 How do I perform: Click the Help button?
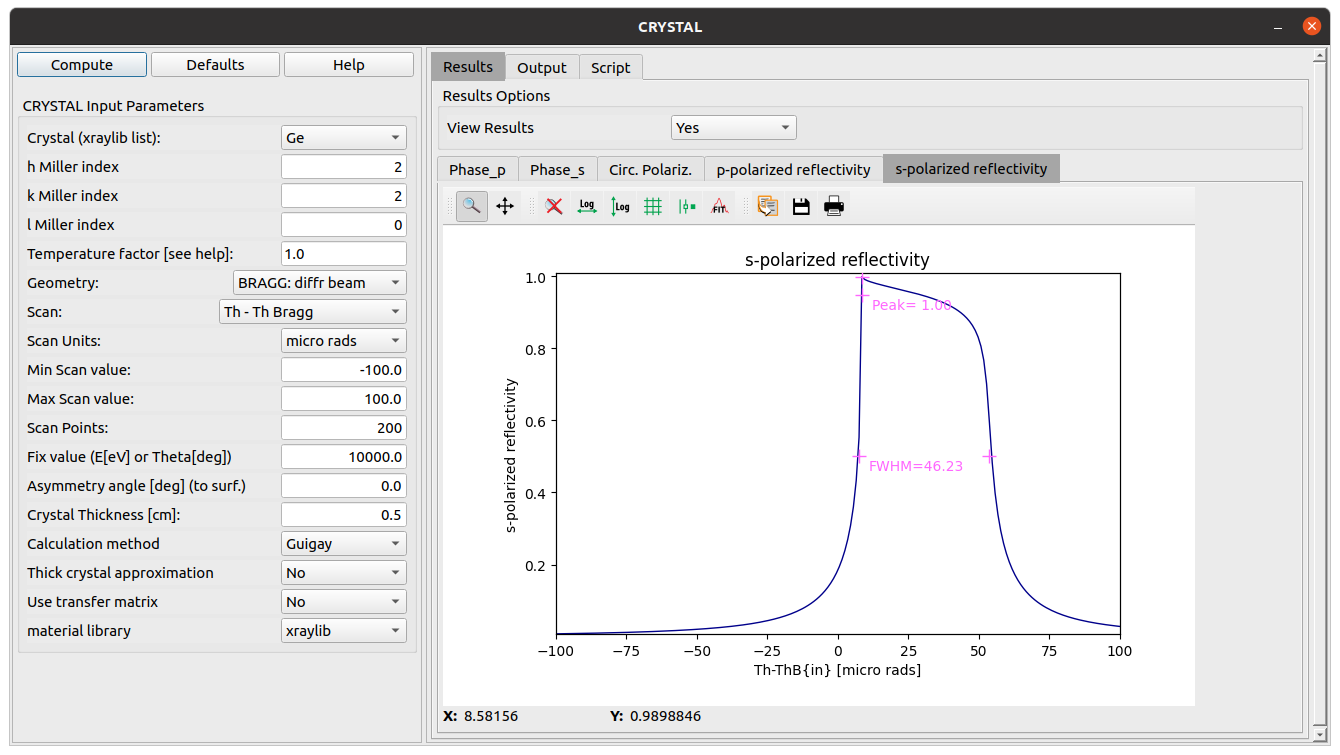click(x=349, y=65)
